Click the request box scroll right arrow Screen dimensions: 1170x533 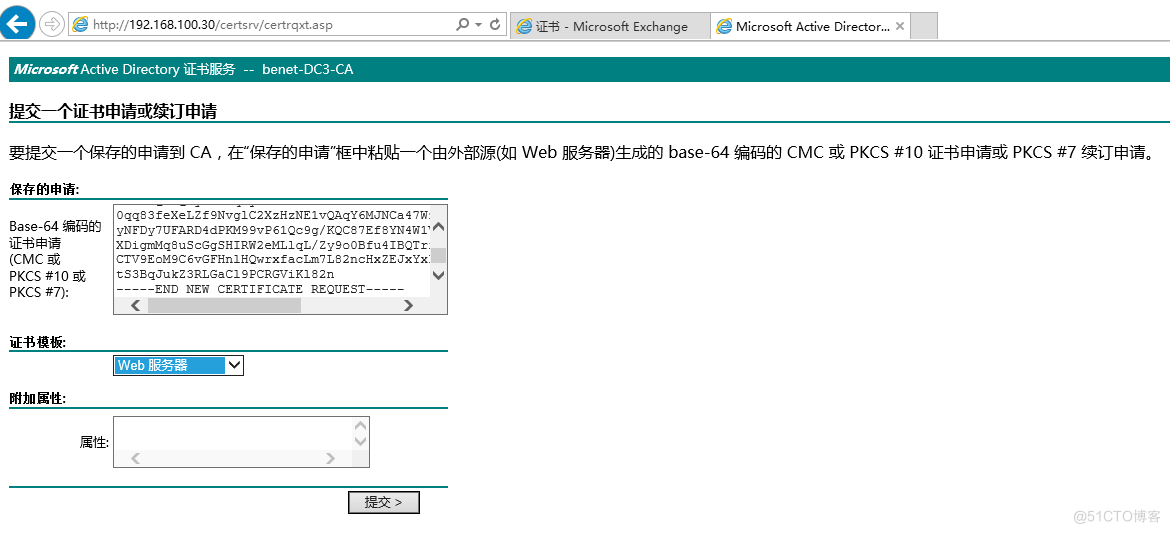tap(407, 305)
